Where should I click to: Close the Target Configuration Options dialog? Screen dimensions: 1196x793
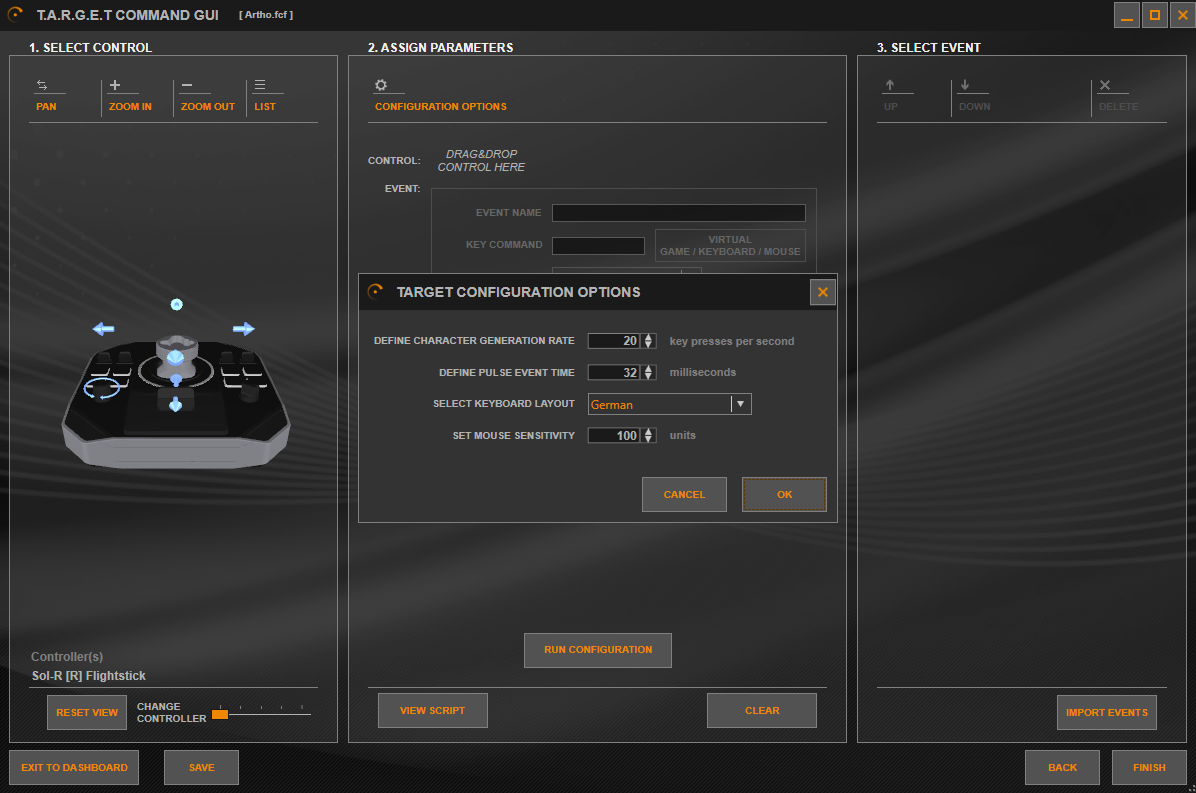tap(822, 292)
